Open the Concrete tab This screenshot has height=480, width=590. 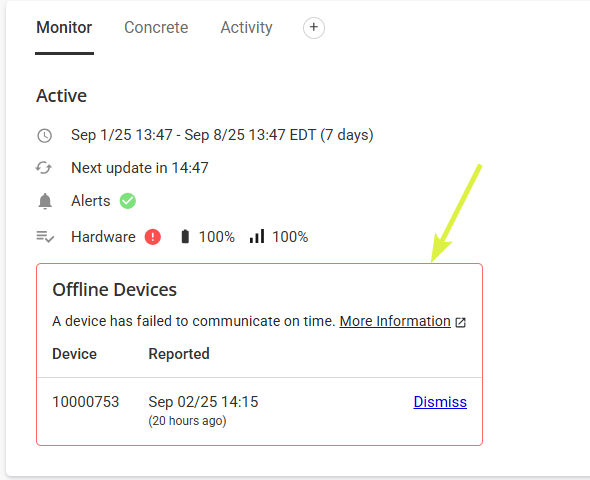tap(156, 27)
